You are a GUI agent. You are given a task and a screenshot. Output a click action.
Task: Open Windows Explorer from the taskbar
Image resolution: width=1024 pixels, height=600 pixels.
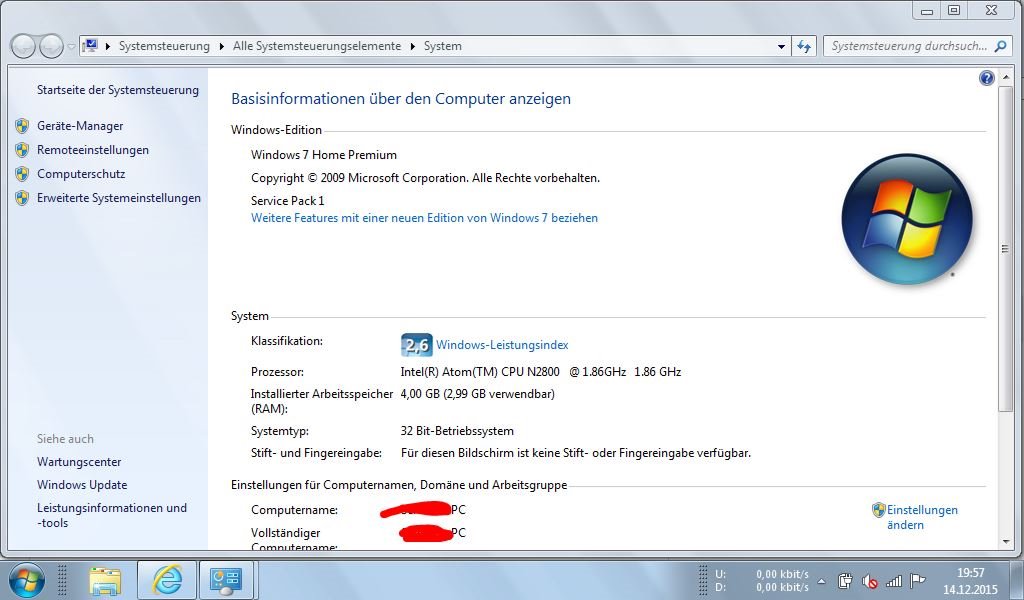tap(105, 580)
